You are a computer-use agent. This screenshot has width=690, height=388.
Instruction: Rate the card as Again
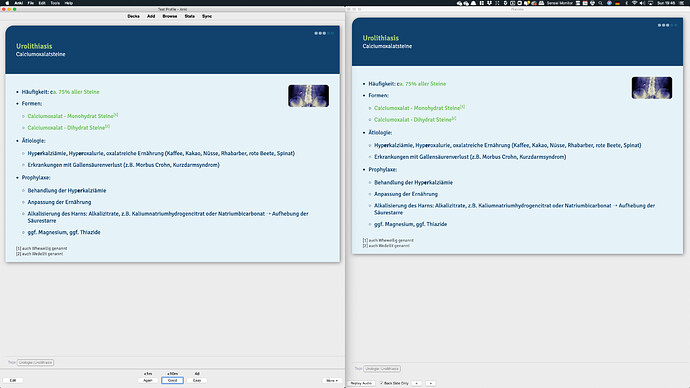[x=148, y=381]
